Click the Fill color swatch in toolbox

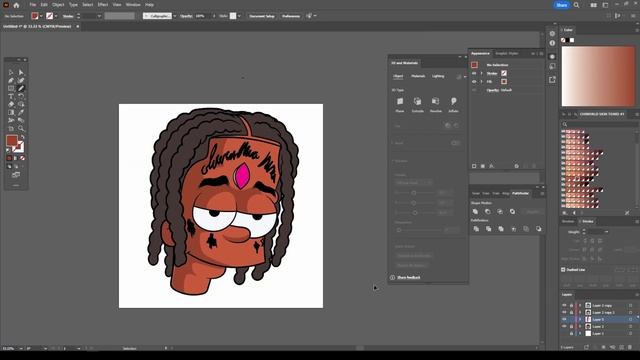(12, 141)
